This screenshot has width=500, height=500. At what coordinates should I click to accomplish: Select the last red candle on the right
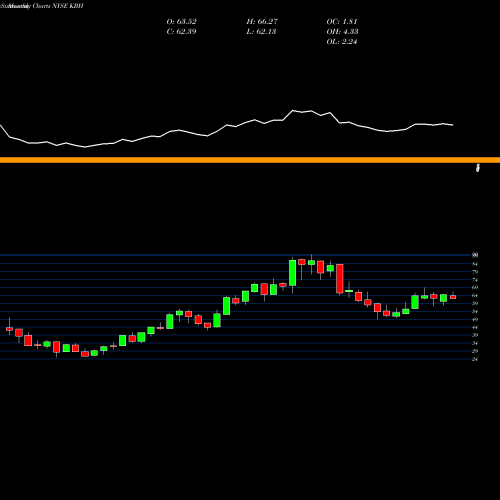coord(453,297)
